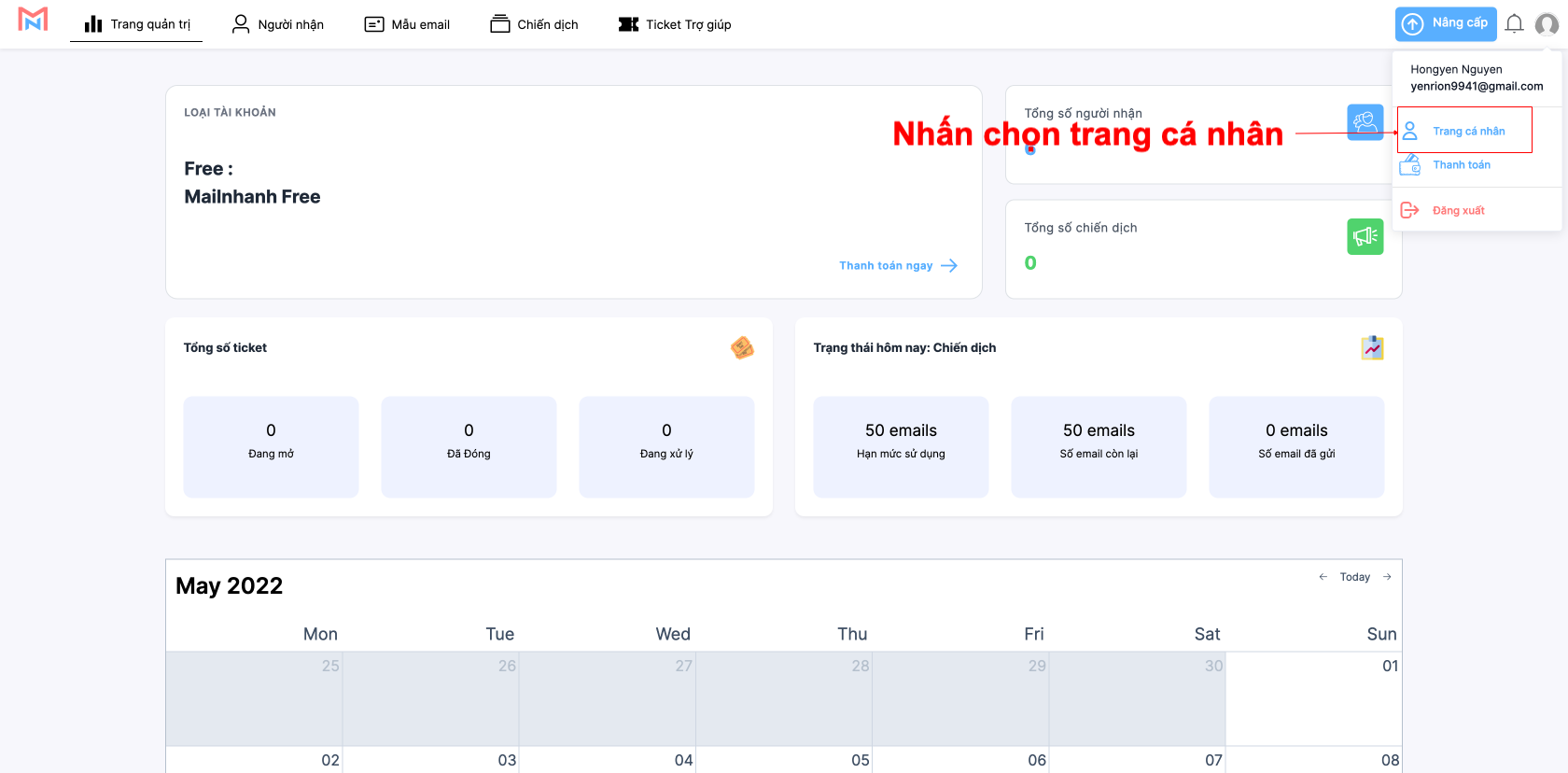
Task: Click the Thanh toán ngay link
Action: pyautogui.click(x=897, y=266)
